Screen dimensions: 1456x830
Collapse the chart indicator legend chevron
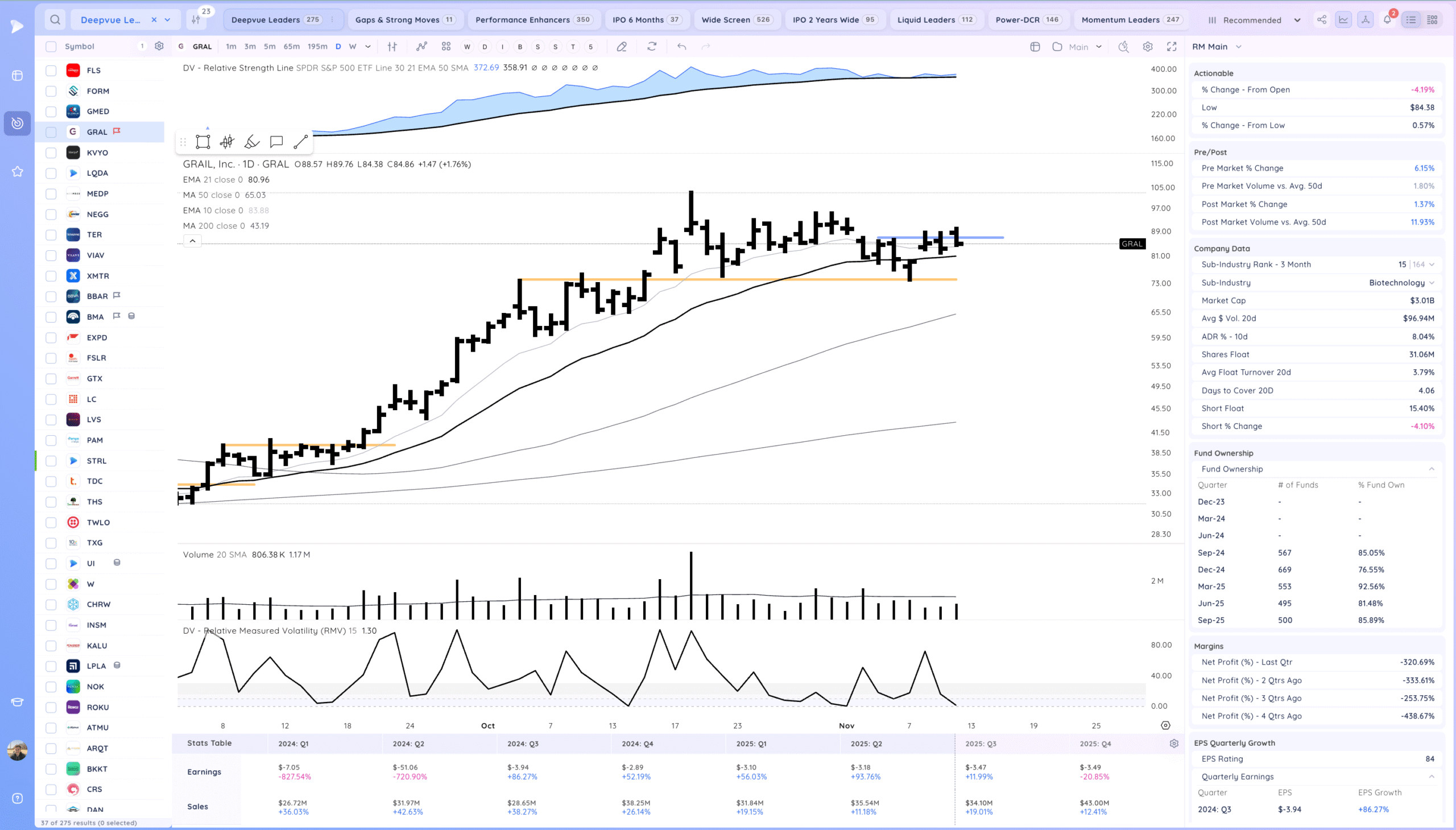click(x=193, y=241)
